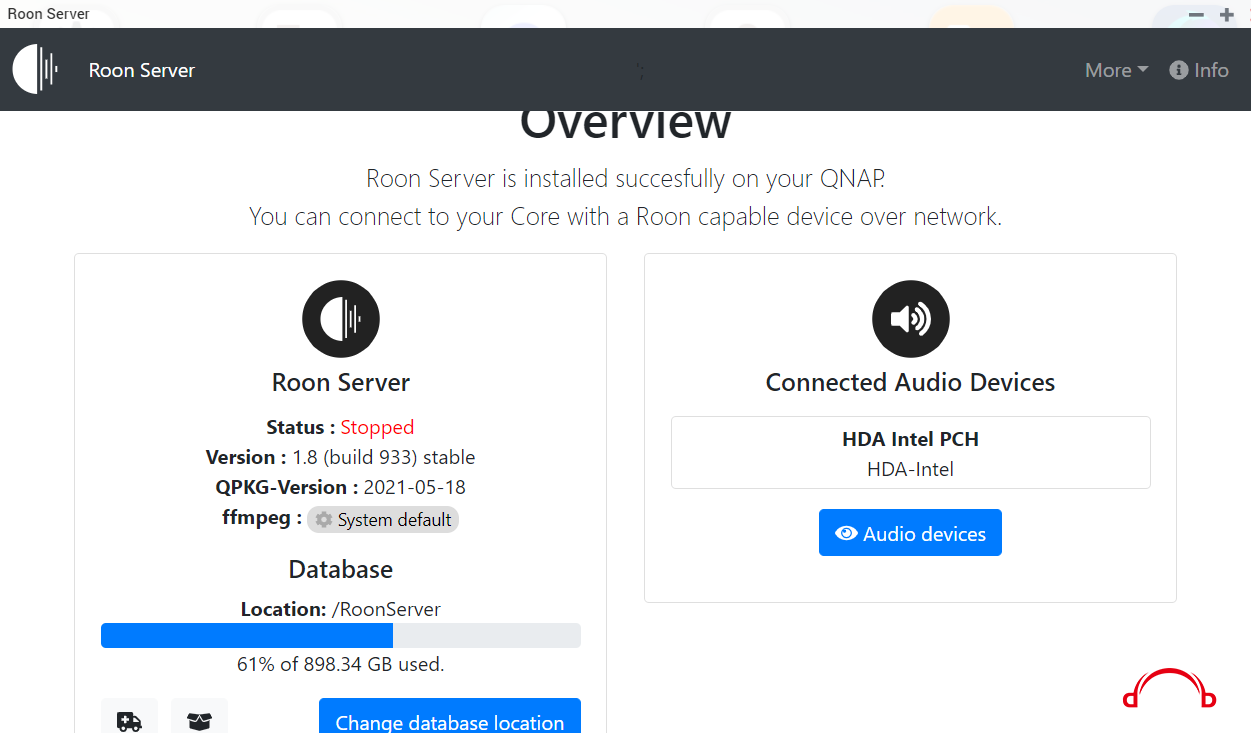Select the HDA Intel PCH device name
Viewport: 1251px width, 733px height.
[x=911, y=439]
